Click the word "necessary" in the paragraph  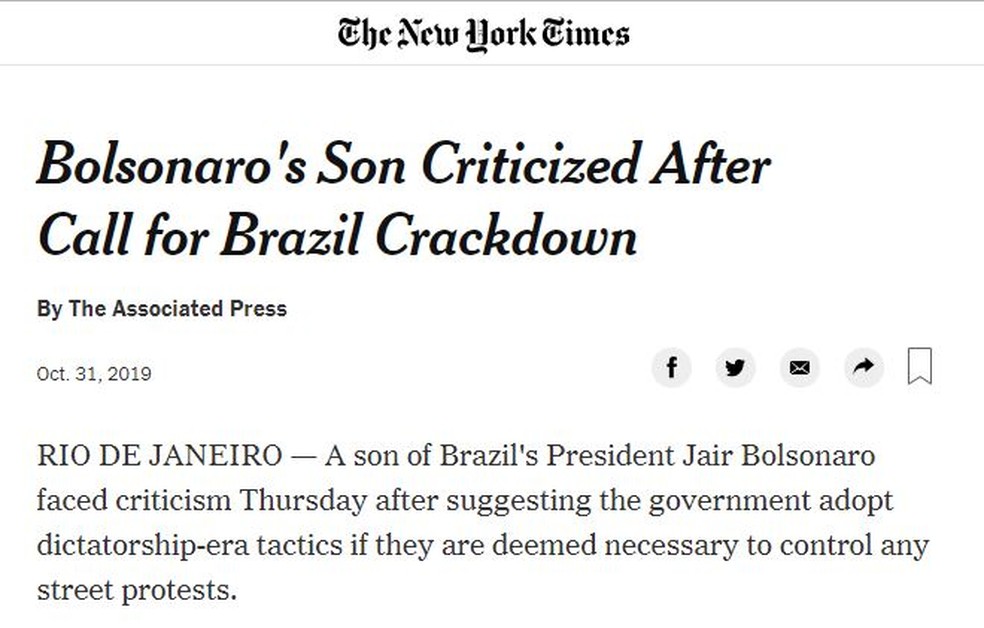click(x=671, y=546)
